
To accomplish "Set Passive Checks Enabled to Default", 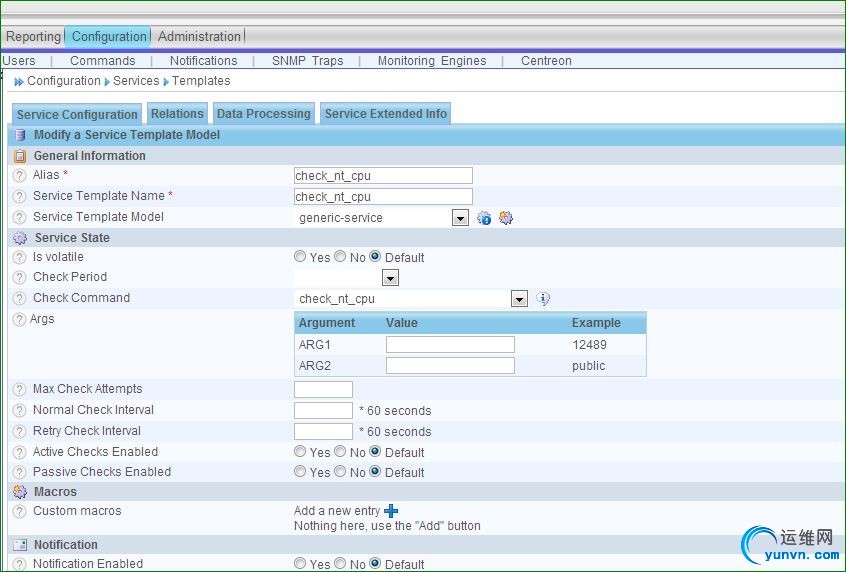I will (x=375, y=471).
